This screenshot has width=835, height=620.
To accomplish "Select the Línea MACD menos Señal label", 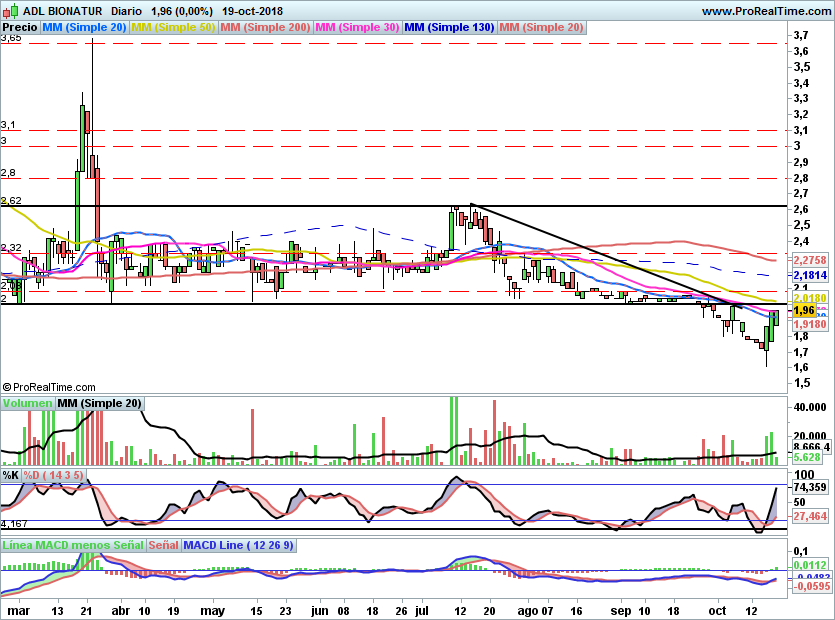I will [73, 545].
